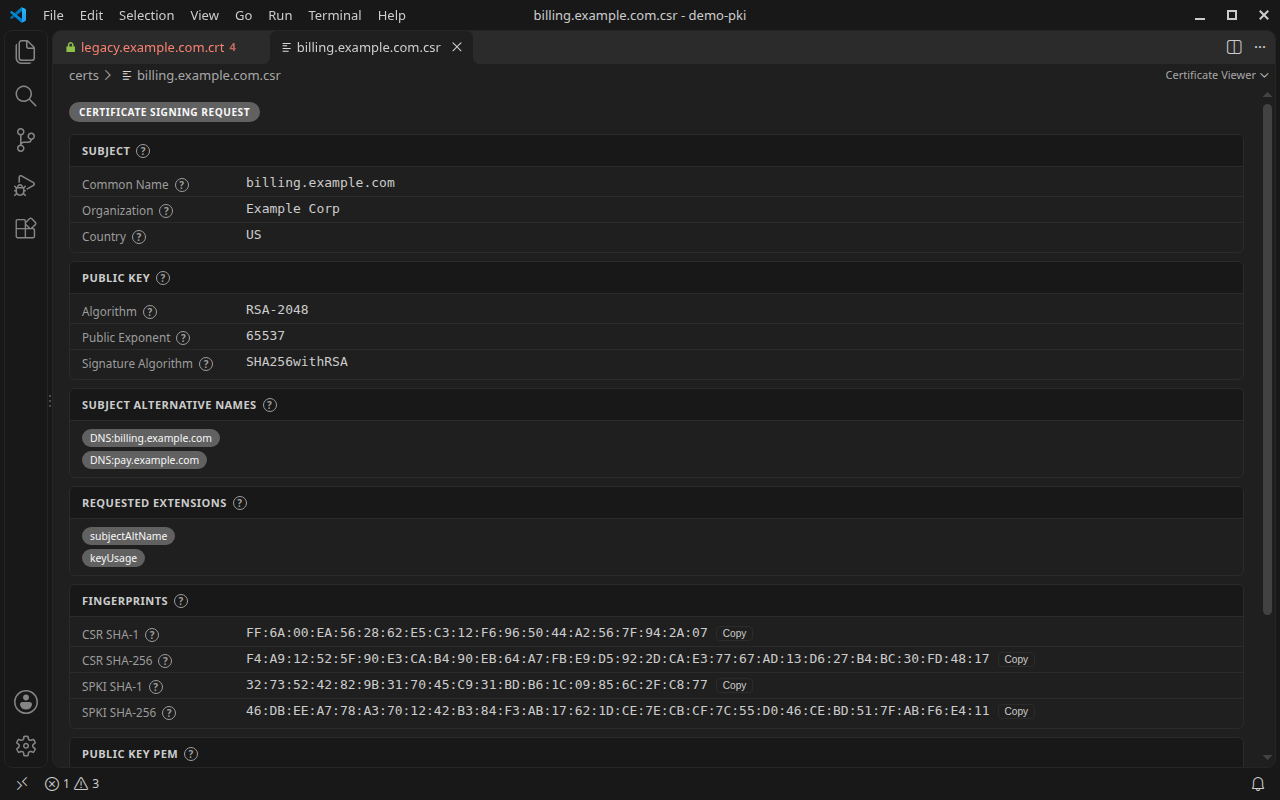Open the Explorer view in activity bar
Screen dimensions: 1280x800
(26, 51)
